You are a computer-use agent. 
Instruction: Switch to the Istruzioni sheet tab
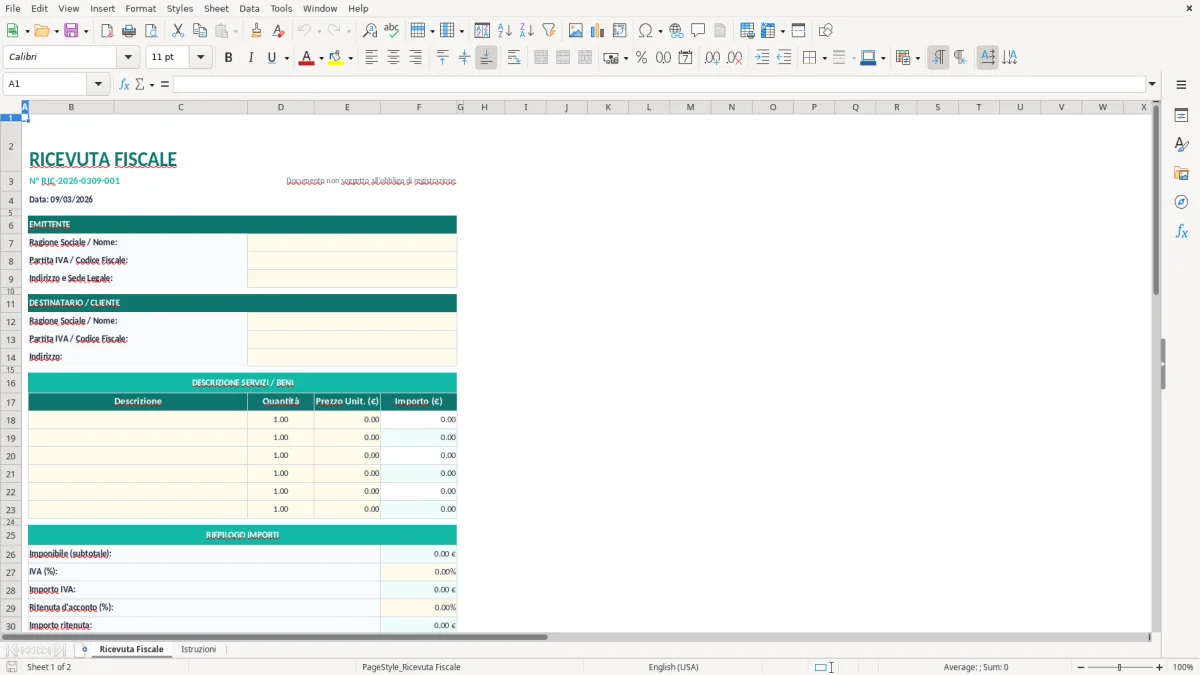pyautogui.click(x=198, y=649)
